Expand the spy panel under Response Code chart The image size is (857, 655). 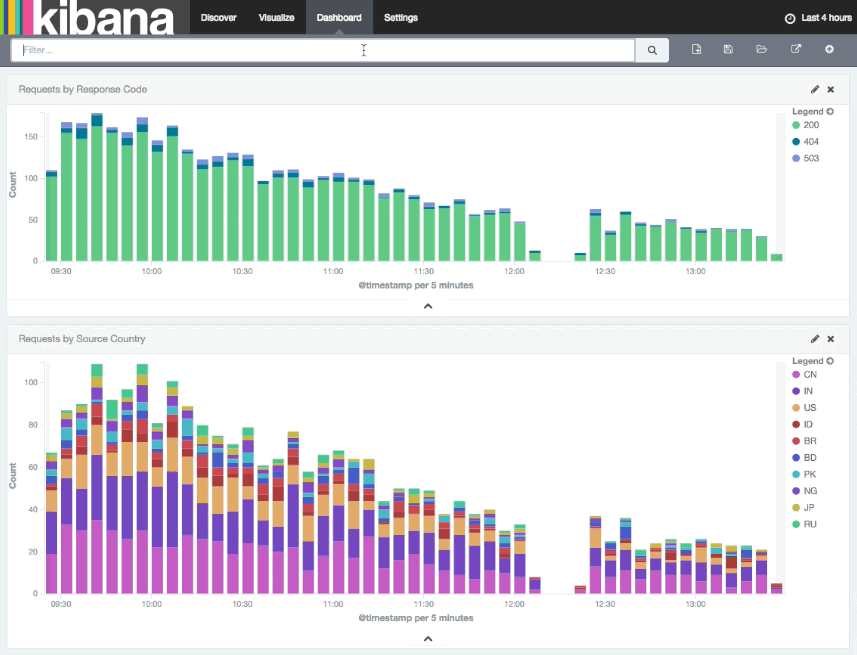(x=428, y=306)
